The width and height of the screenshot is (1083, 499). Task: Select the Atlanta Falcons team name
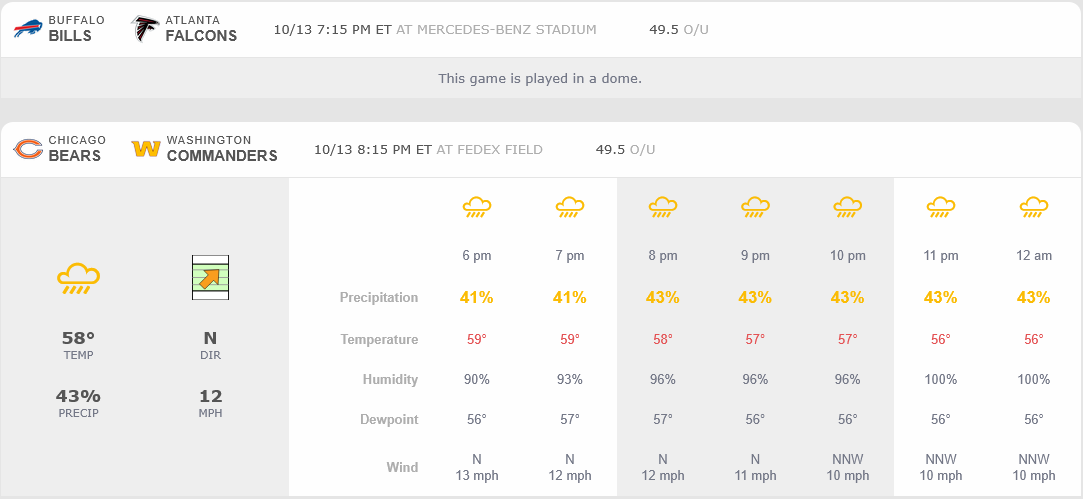[201, 29]
